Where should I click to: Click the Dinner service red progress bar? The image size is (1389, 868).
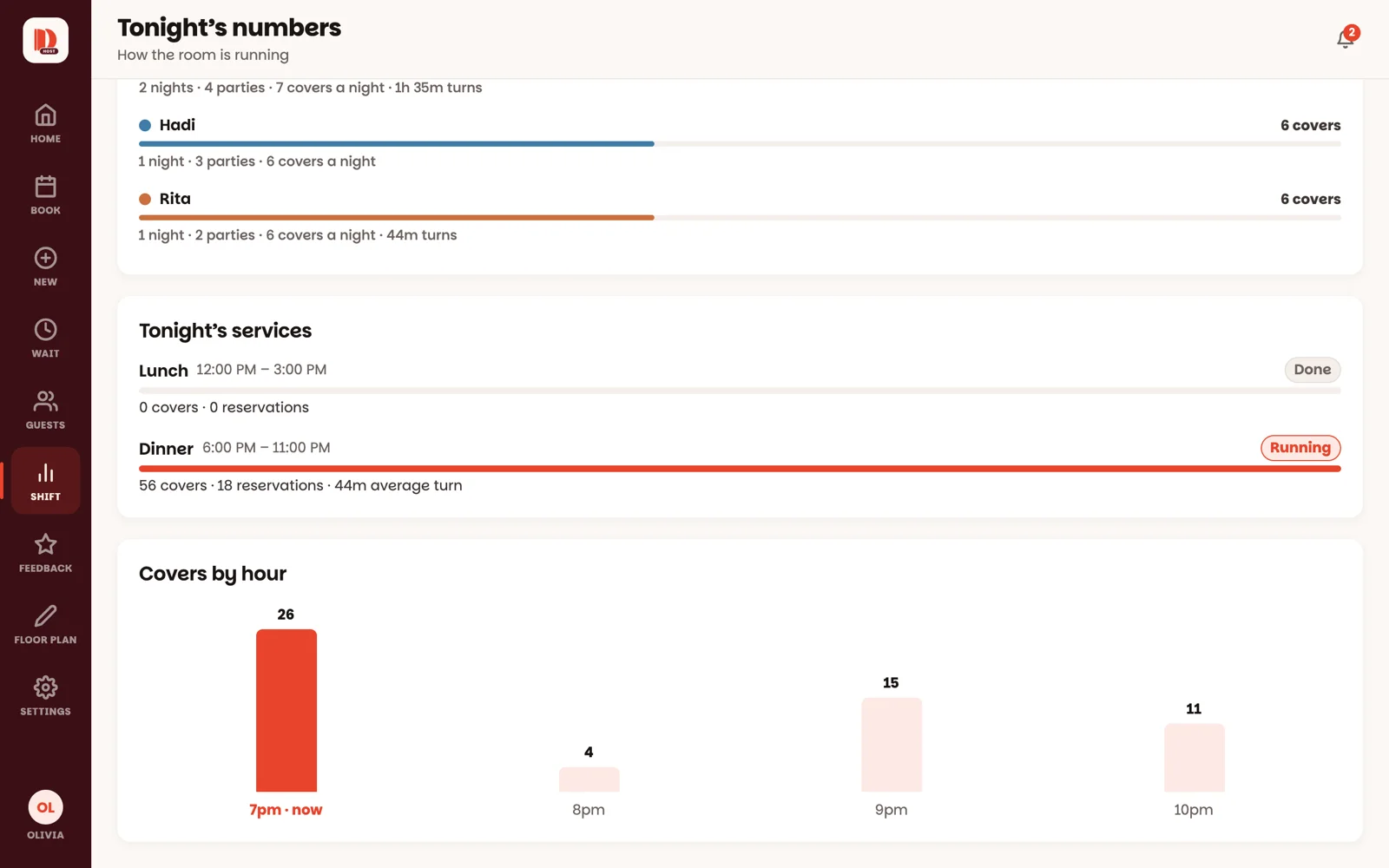[740, 469]
